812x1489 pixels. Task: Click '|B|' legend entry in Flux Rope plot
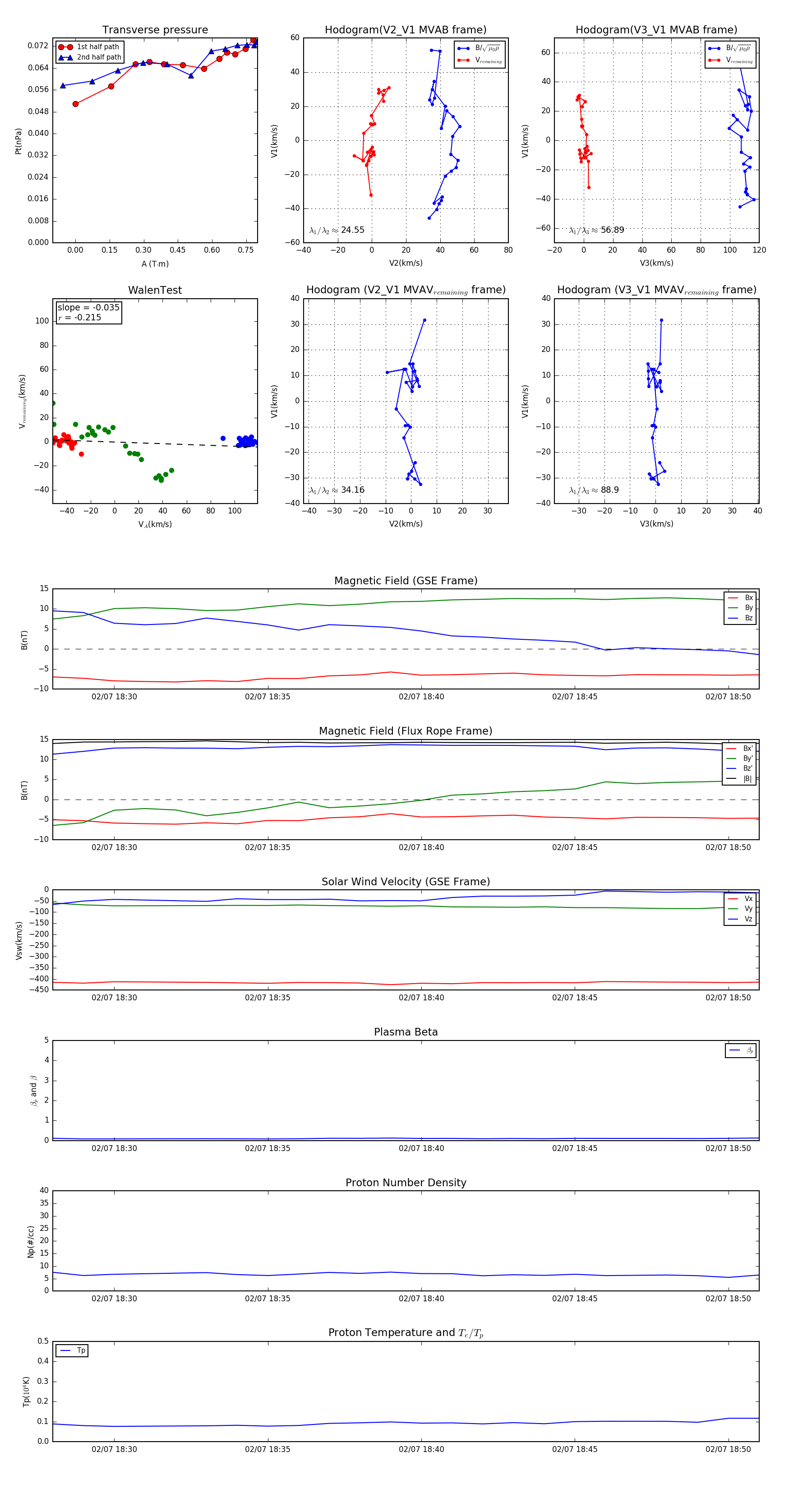[x=740, y=779]
